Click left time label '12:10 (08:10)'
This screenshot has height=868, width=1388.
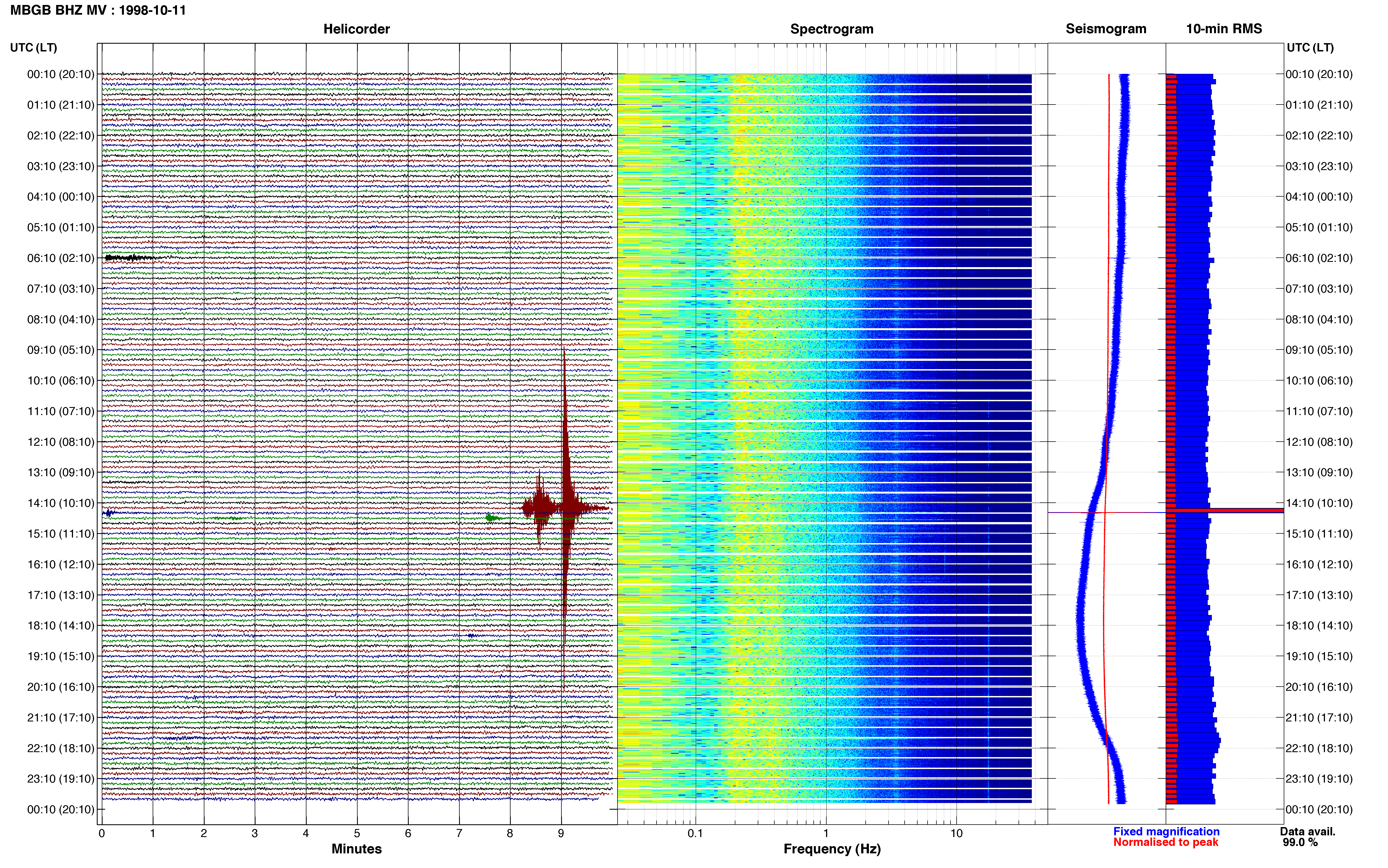tap(61, 442)
